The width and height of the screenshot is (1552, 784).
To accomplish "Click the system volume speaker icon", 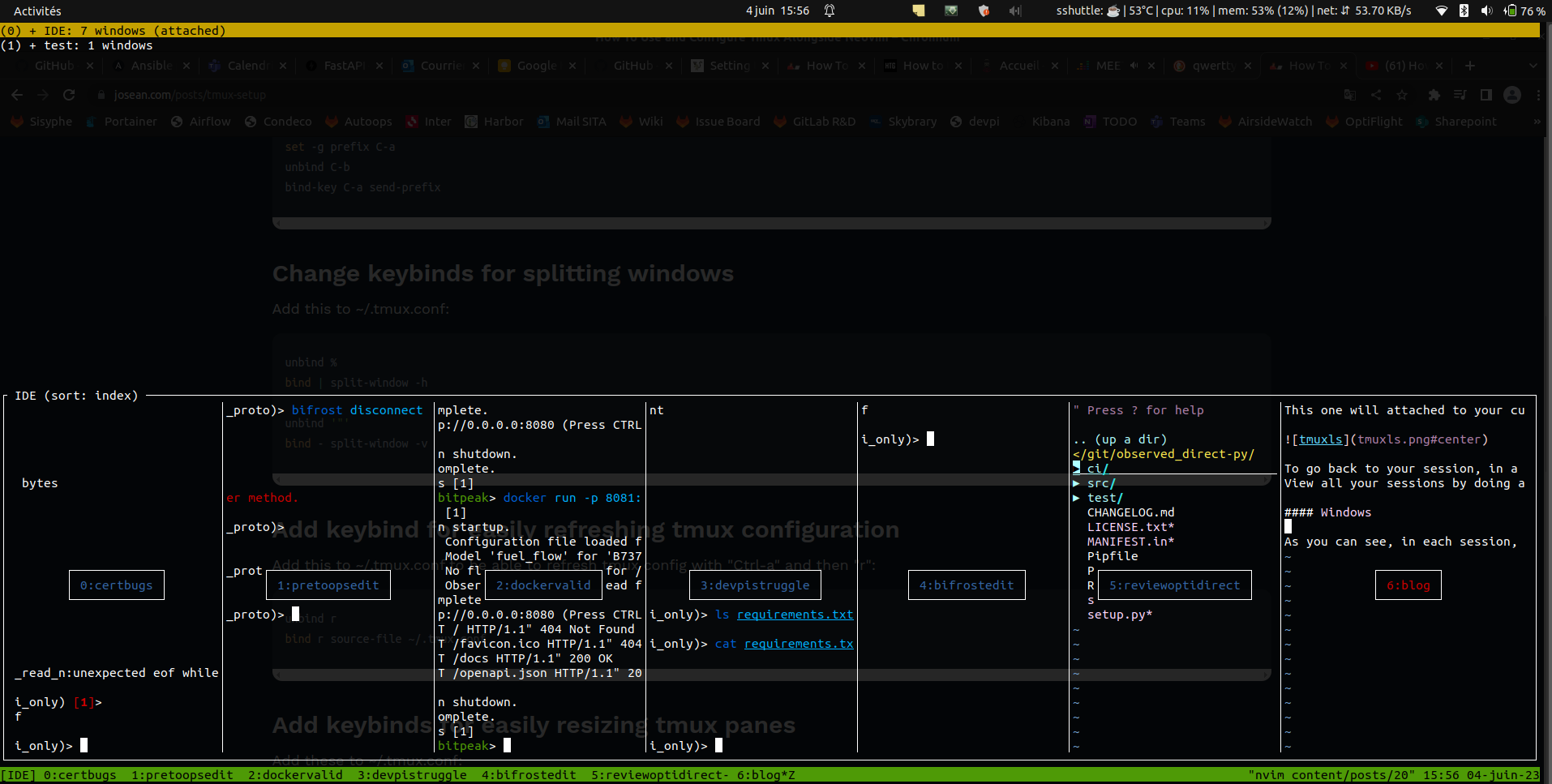I will pos(1486,11).
